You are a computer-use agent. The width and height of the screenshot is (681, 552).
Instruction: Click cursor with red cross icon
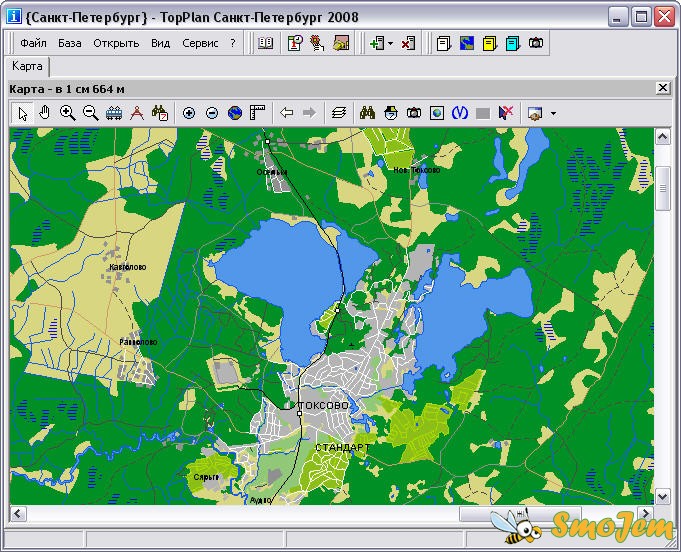(506, 113)
